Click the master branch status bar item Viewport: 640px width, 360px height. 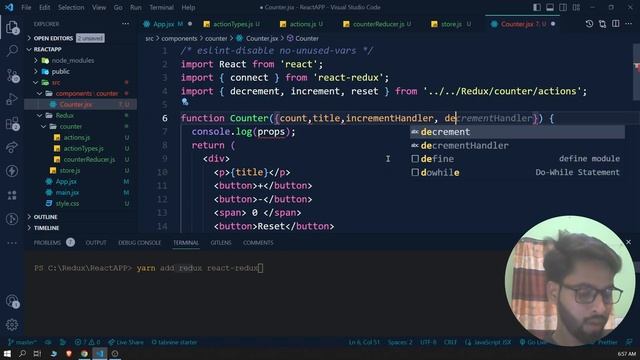(22, 342)
